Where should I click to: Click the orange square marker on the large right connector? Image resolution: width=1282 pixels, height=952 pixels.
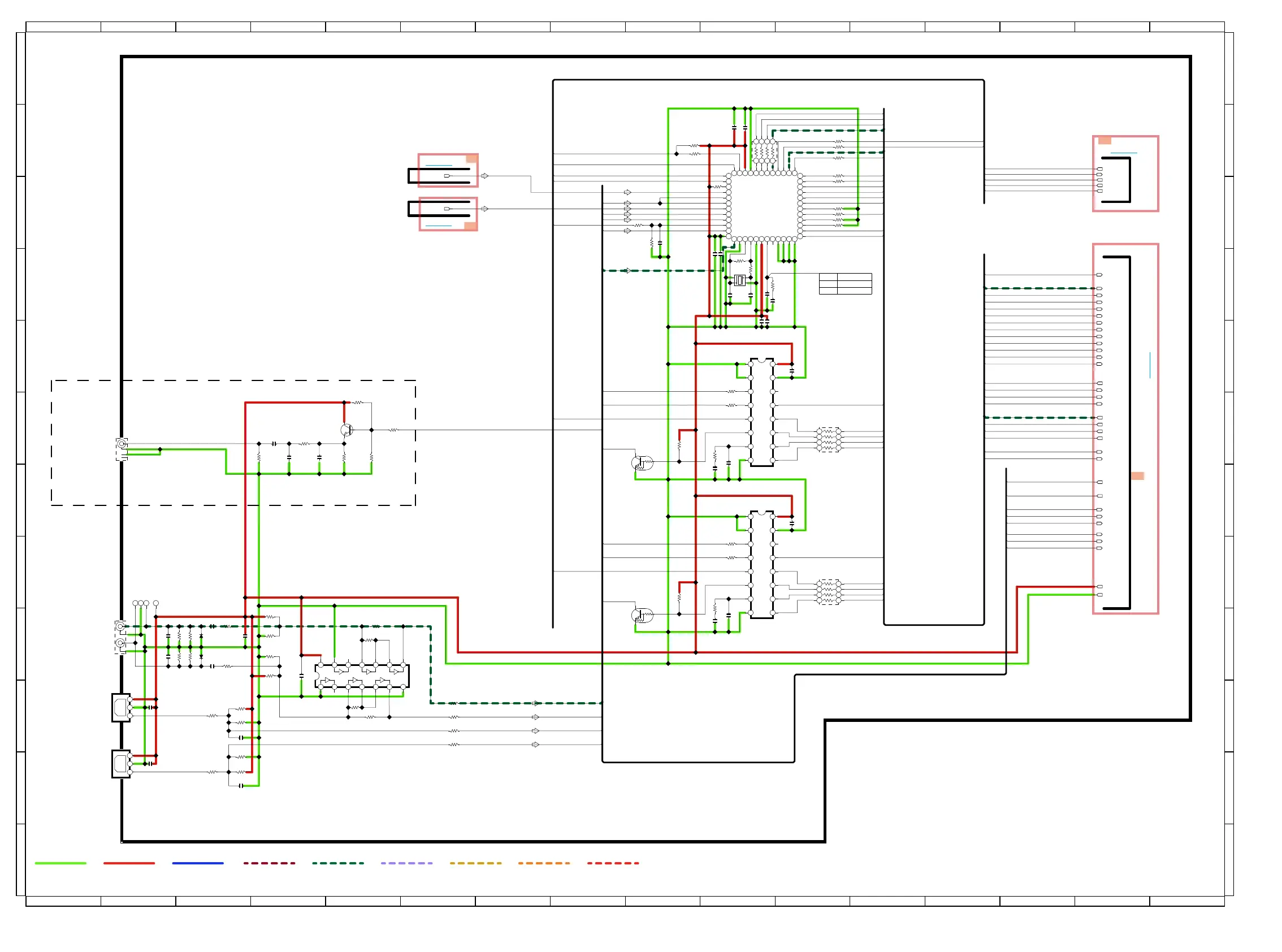[x=1137, y=476]
